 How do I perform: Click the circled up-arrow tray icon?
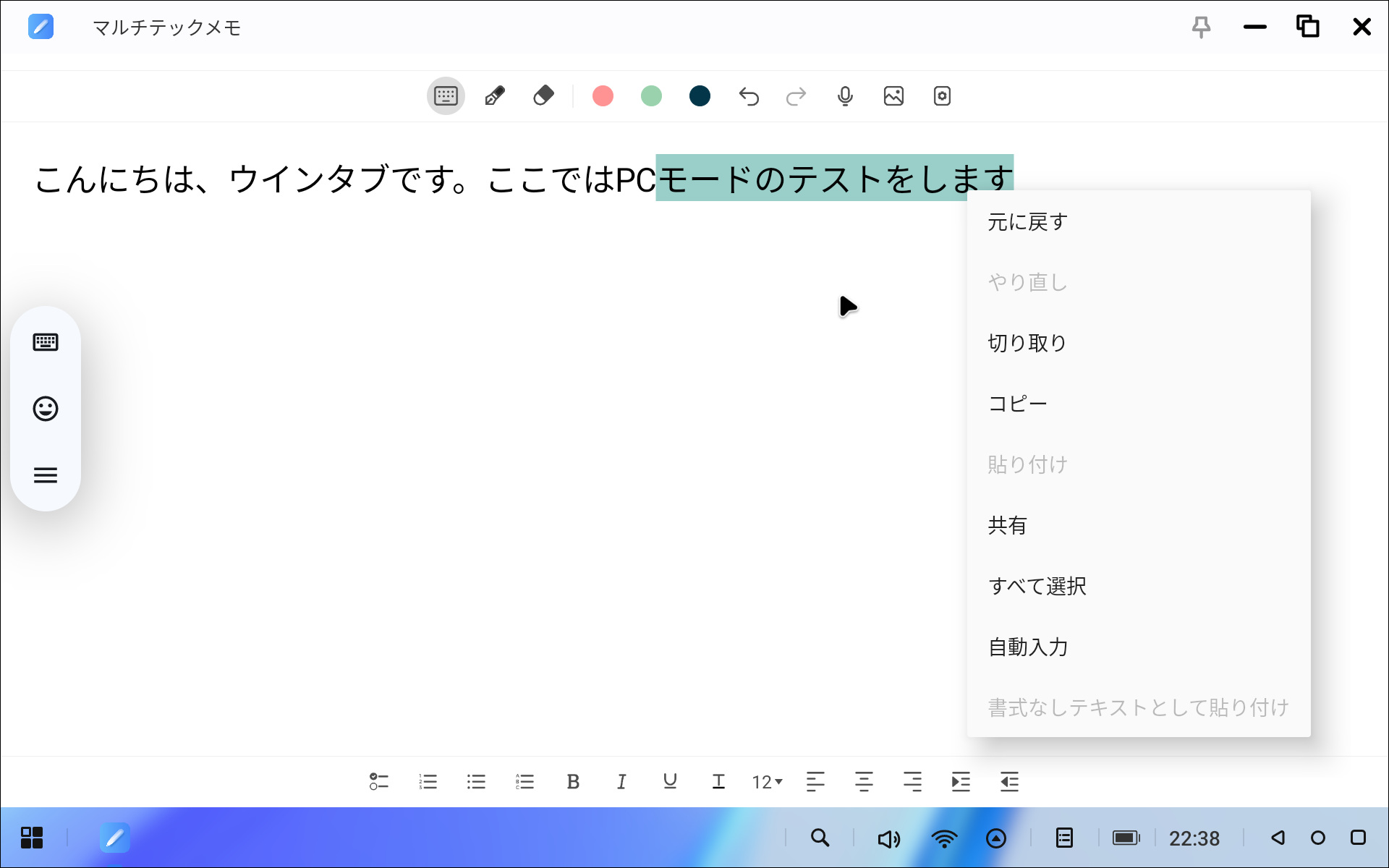click(x=996, y=838)
